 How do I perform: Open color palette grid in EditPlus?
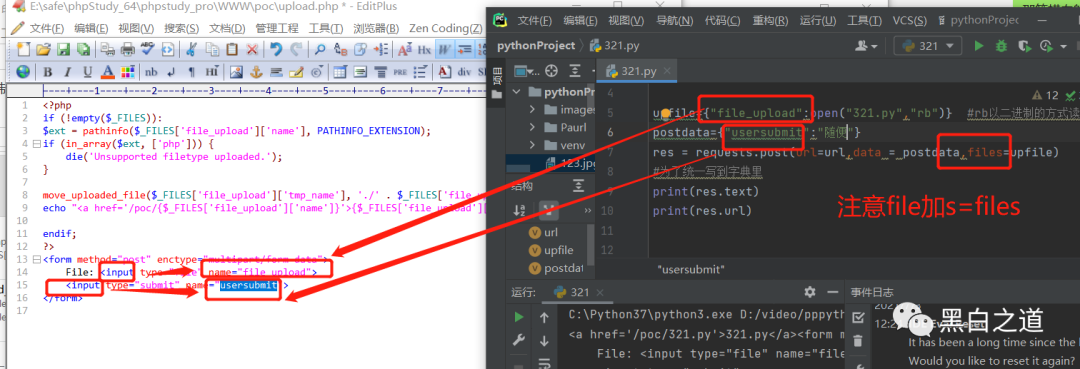(127, 72)
